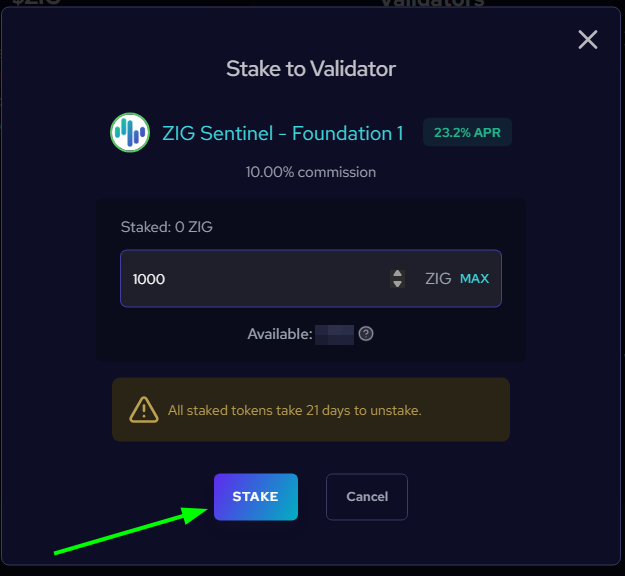Click the Available balance label
The height and width of the screenshot is (576, 625).
[280, 334]
